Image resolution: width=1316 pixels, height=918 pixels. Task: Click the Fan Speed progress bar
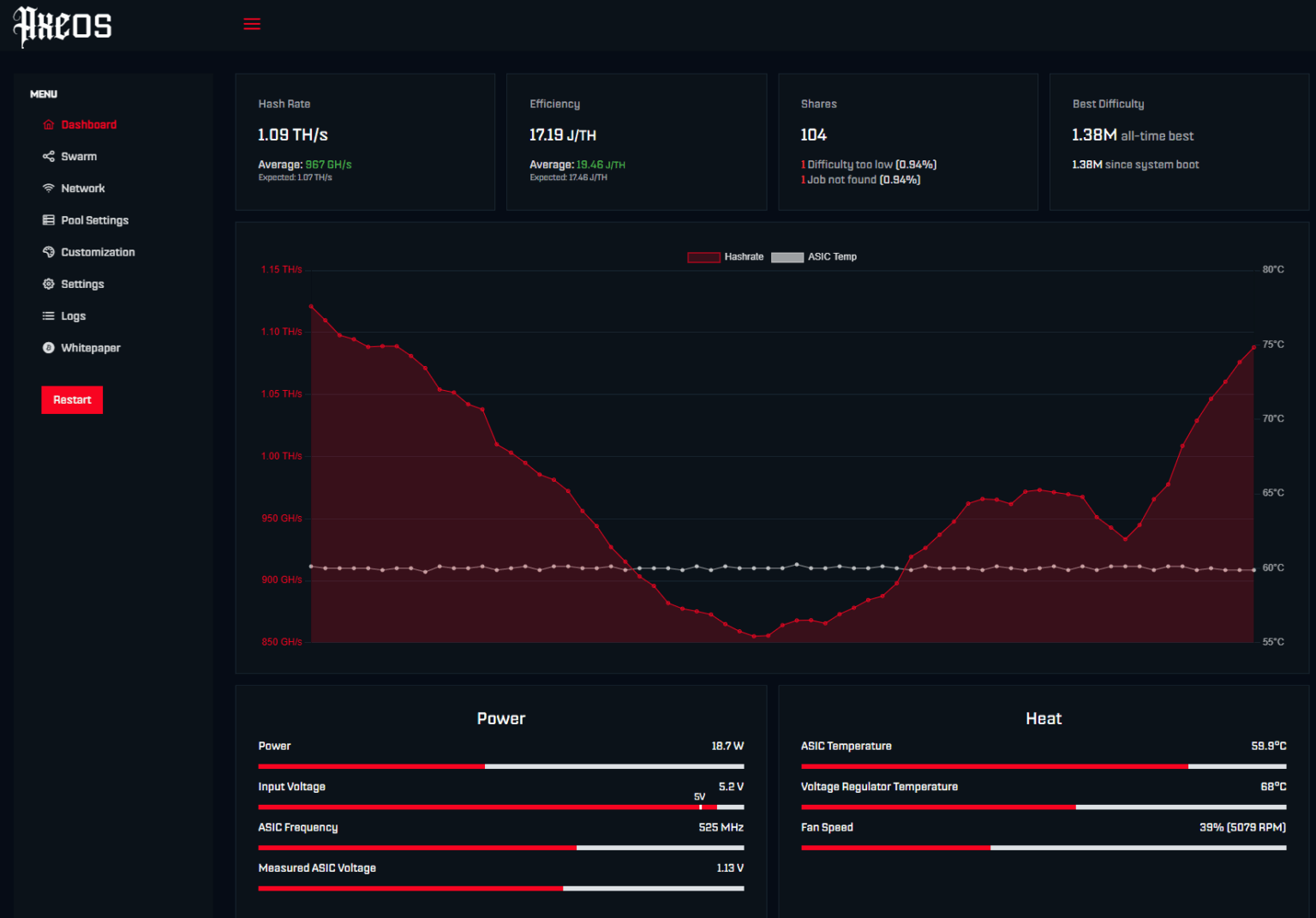pyautogui.click(x=1044, y=847)
